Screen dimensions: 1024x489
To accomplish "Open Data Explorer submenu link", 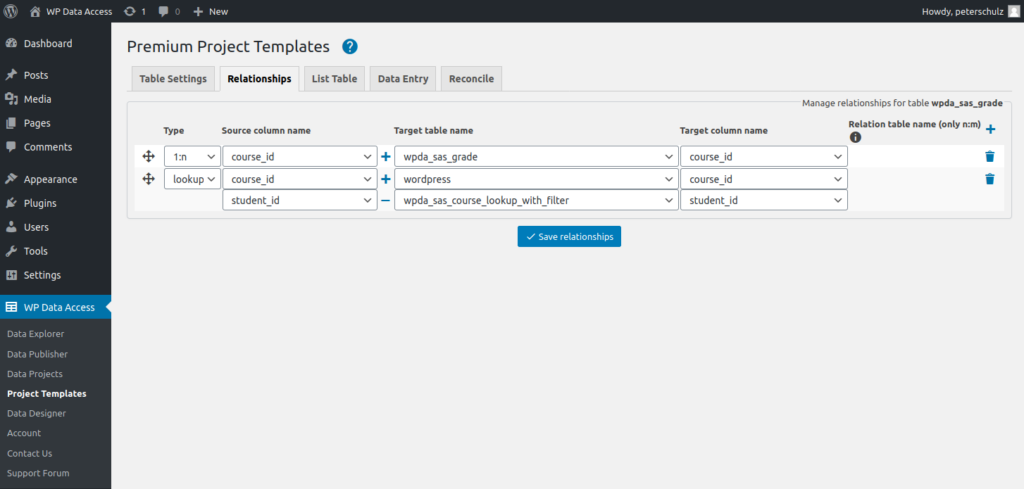I will [x=36, y=334].
